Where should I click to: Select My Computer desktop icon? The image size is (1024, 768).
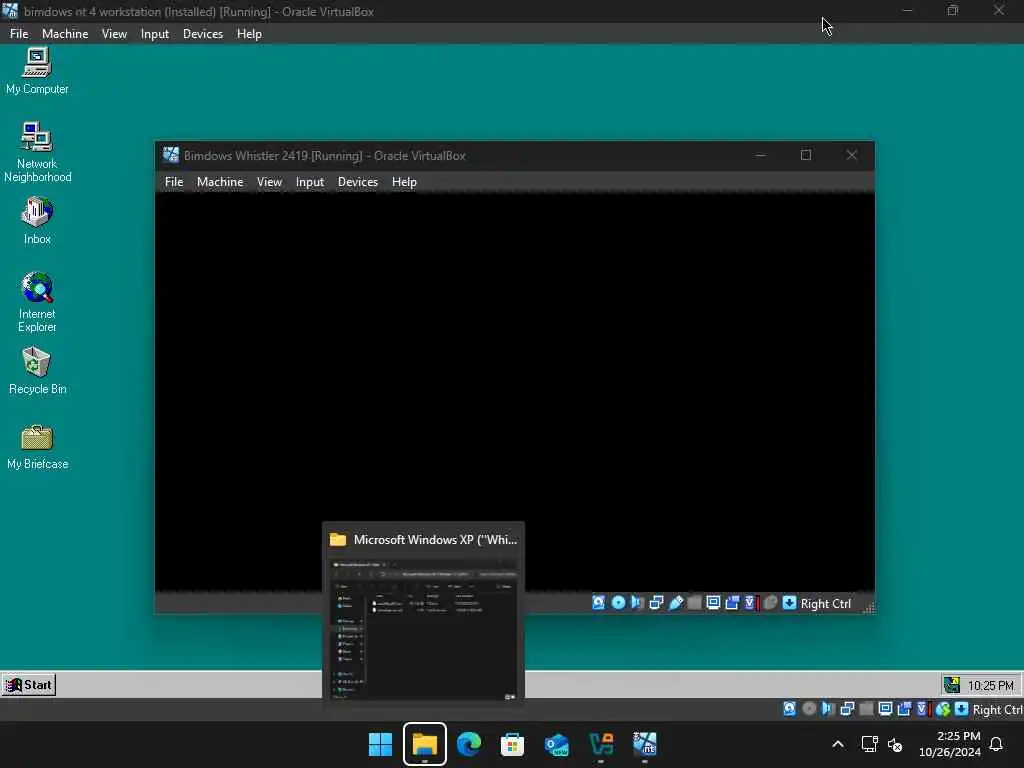pos(37,71)
